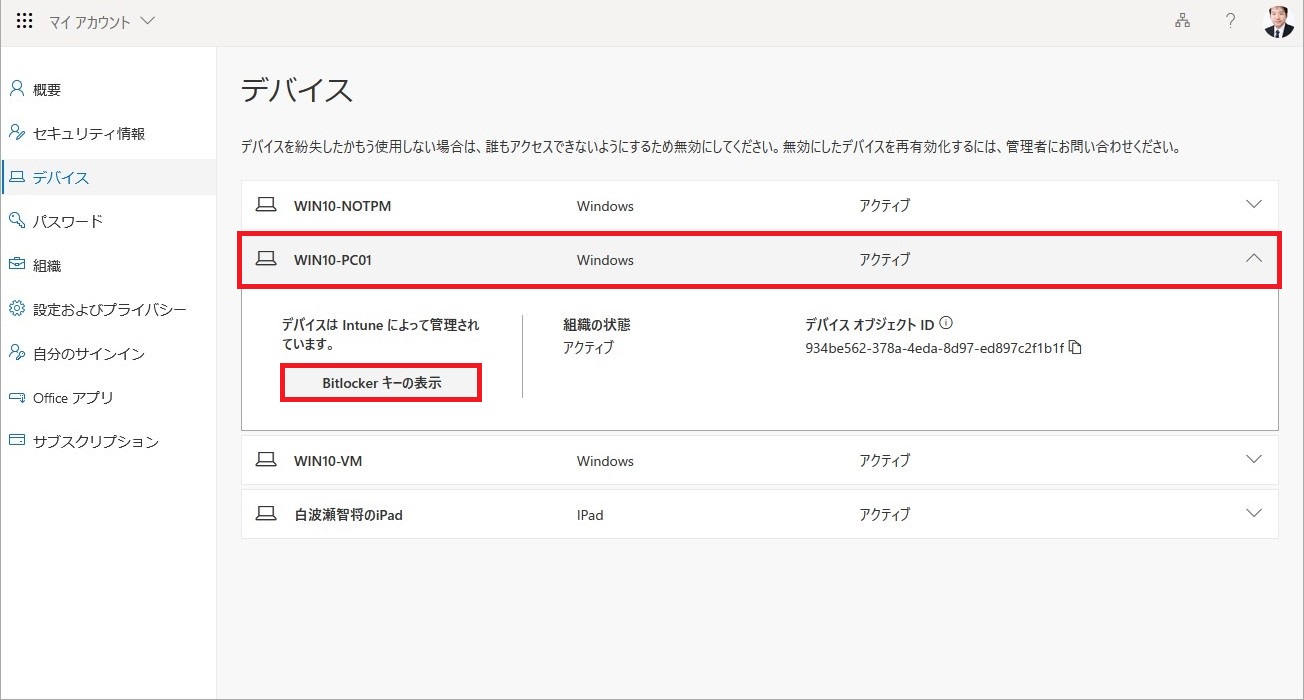This screenshot has width=1304, height=700.
Task: Click the info icon beside デバイス オブジェクト ID
Action: 946,324
